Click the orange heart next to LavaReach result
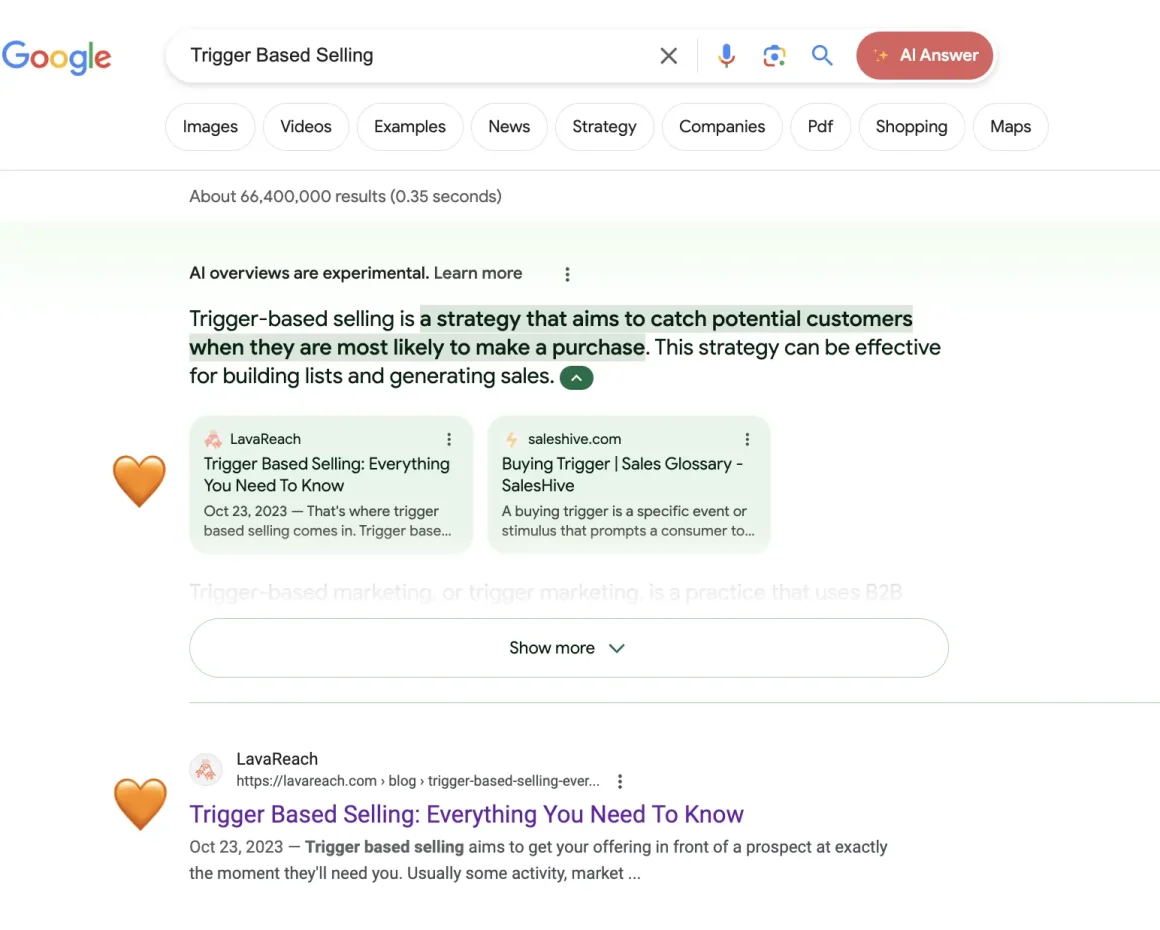 139,804
